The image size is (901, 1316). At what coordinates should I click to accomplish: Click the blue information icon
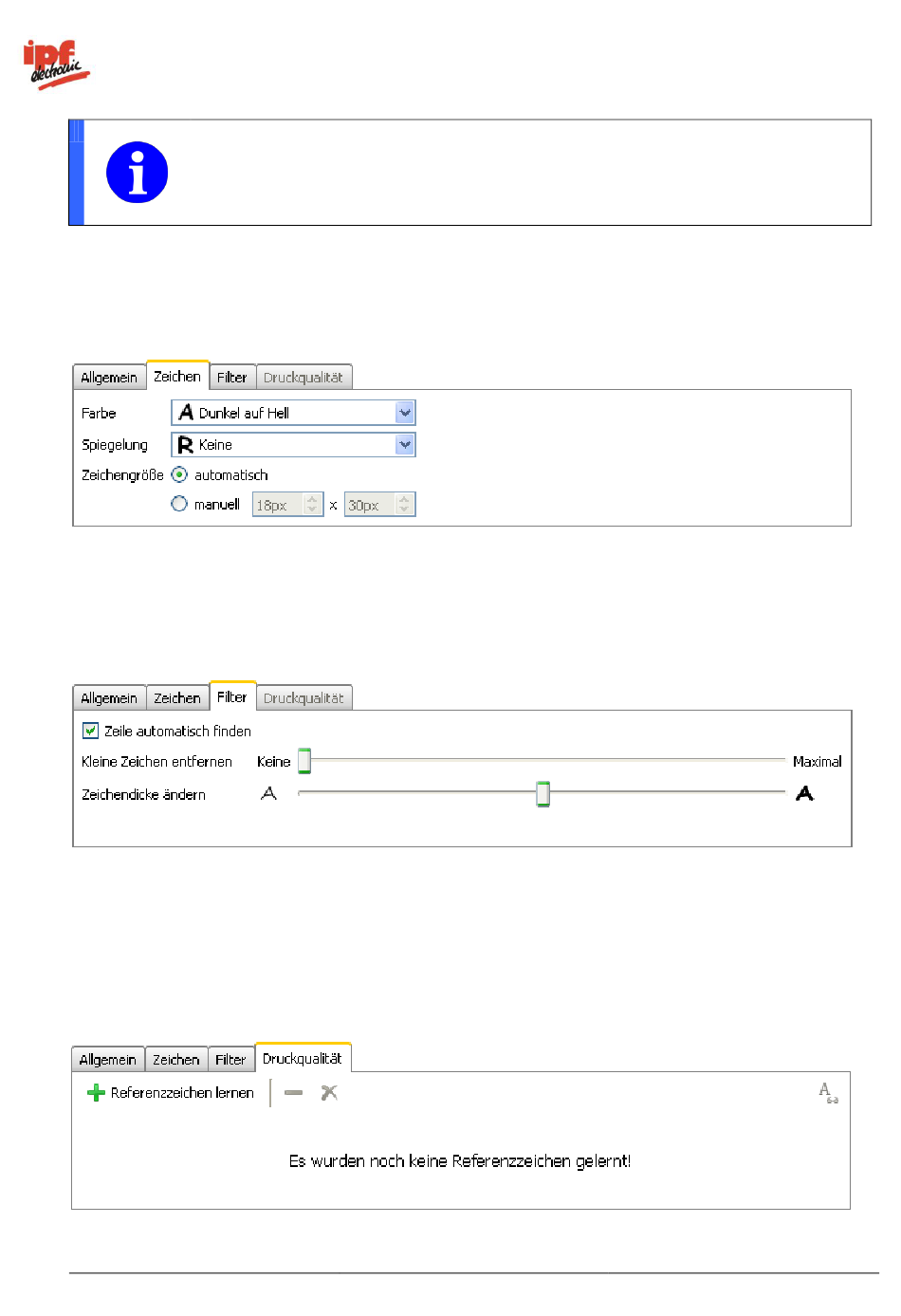point(137,173)
